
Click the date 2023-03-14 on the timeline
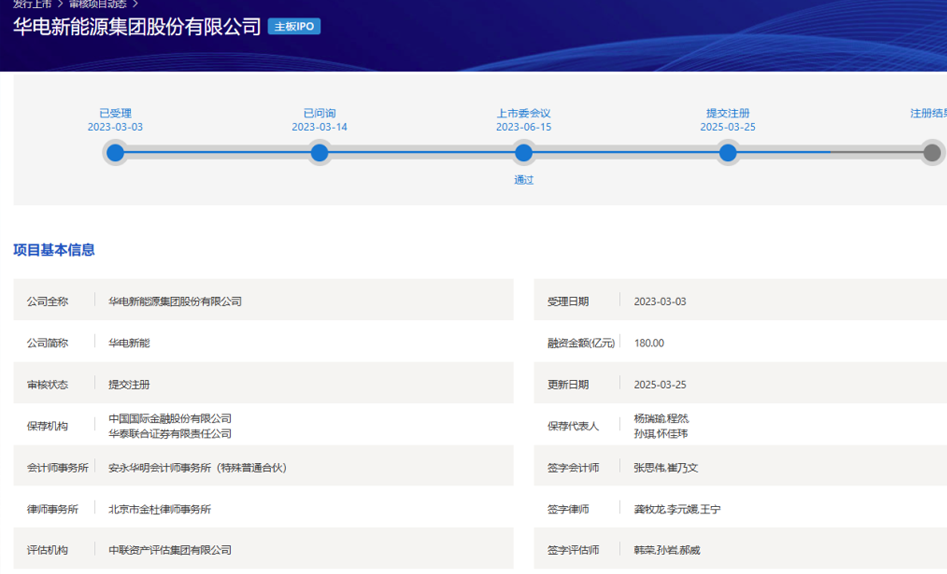(319, 127)
